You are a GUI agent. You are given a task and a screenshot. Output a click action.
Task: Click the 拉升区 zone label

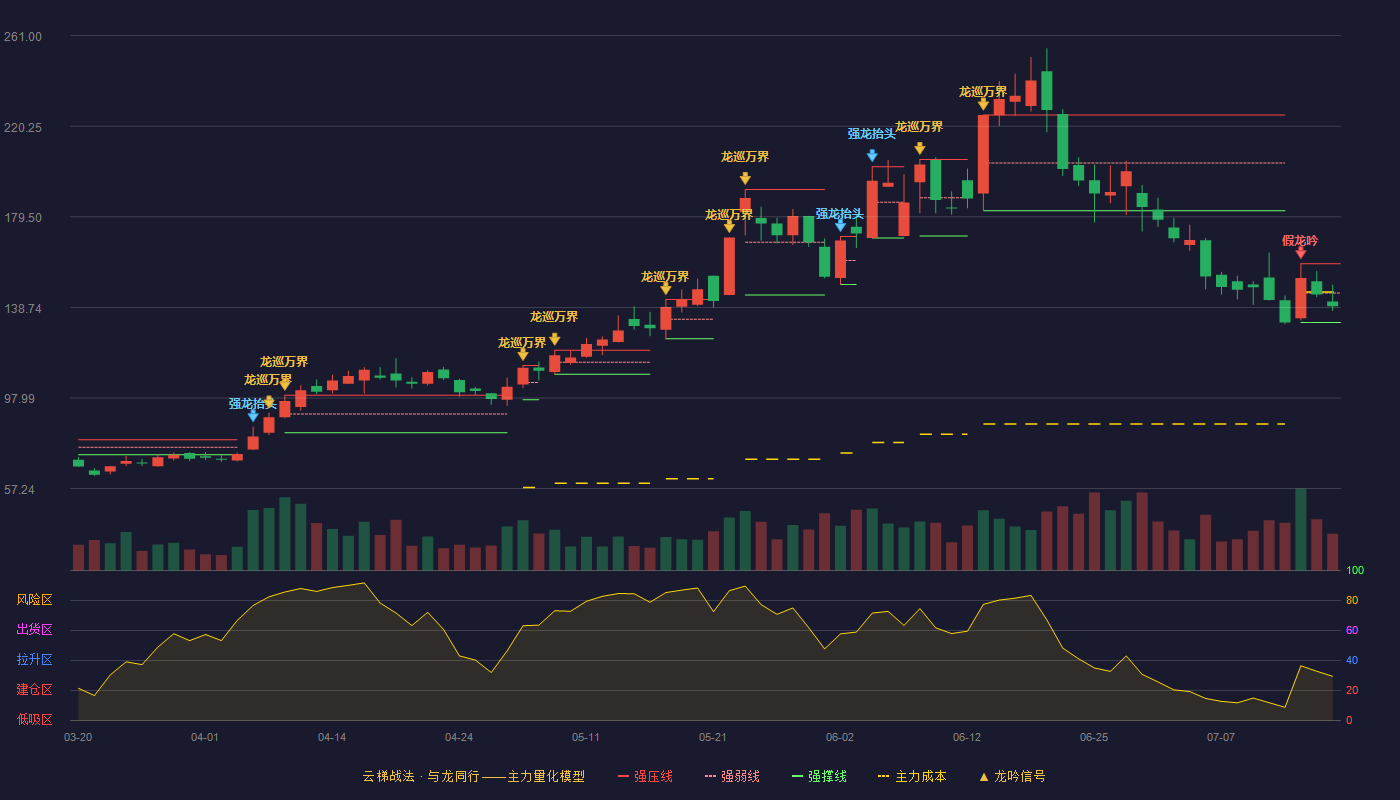point(34,660)
